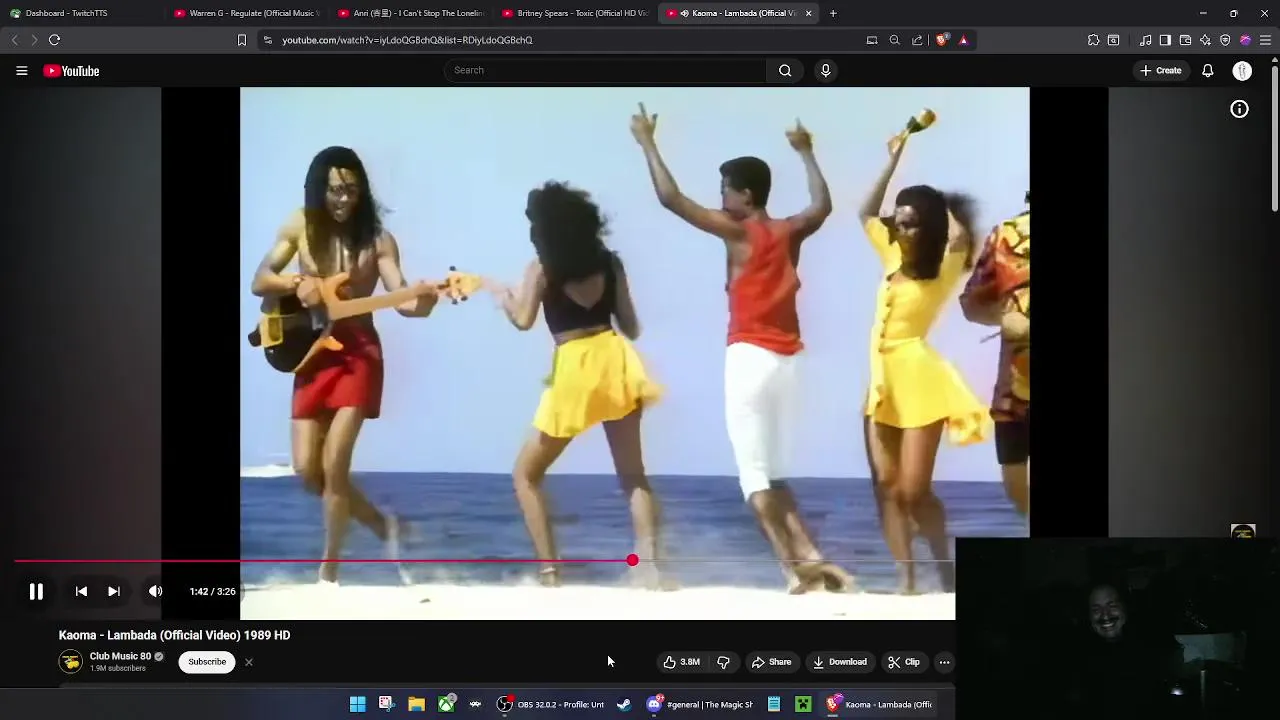The height and width of the screenshot is (720, 1280).
Task: Open Leo AI sparkle icon
Action: pos(1205,40)
